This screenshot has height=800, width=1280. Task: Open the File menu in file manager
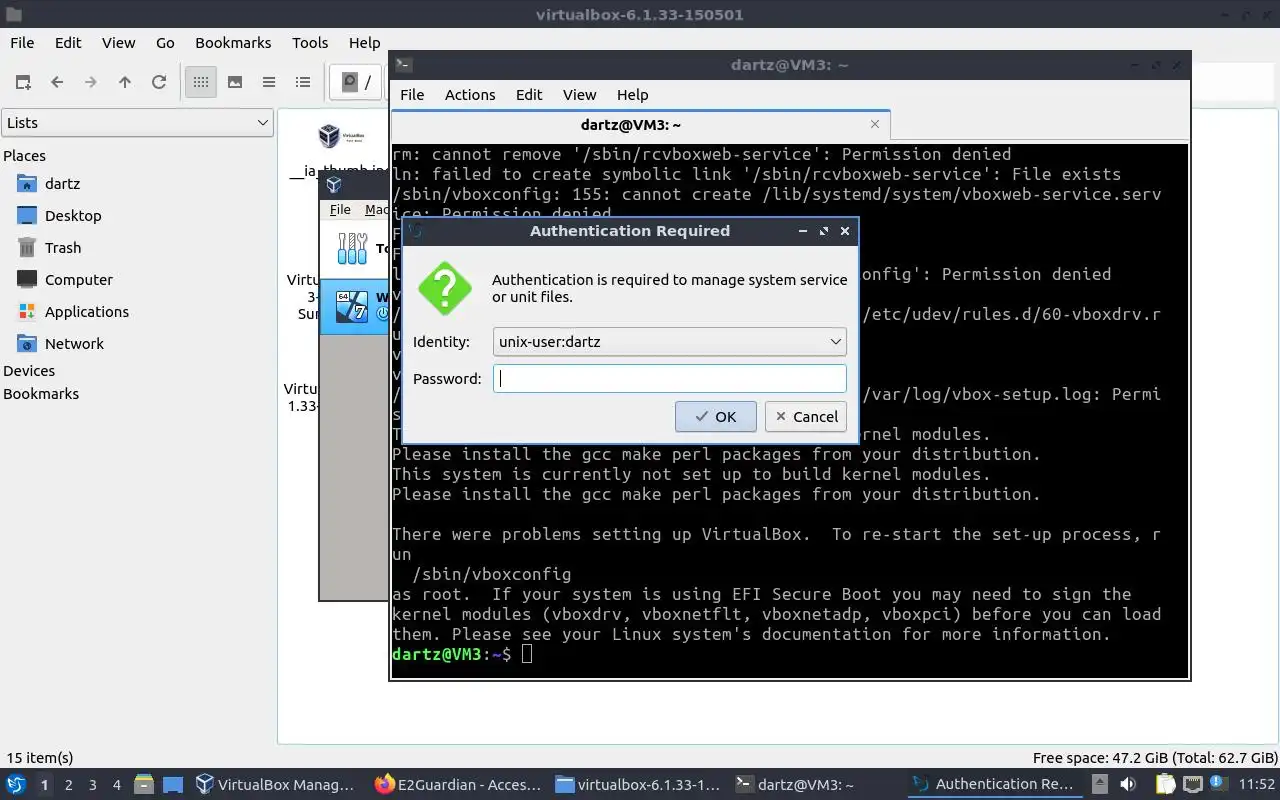(x=22, y=43)
